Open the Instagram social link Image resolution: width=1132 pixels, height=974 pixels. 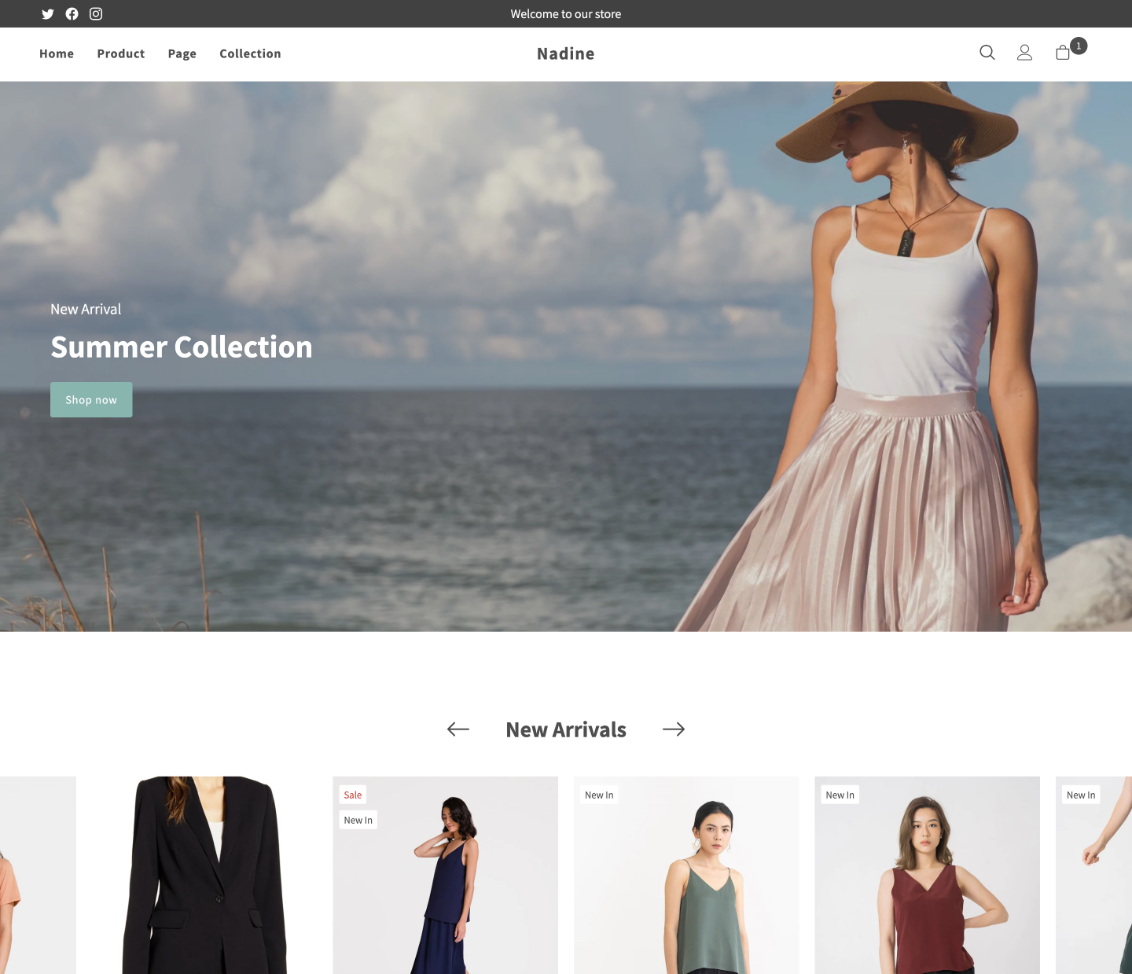point(96,14)
